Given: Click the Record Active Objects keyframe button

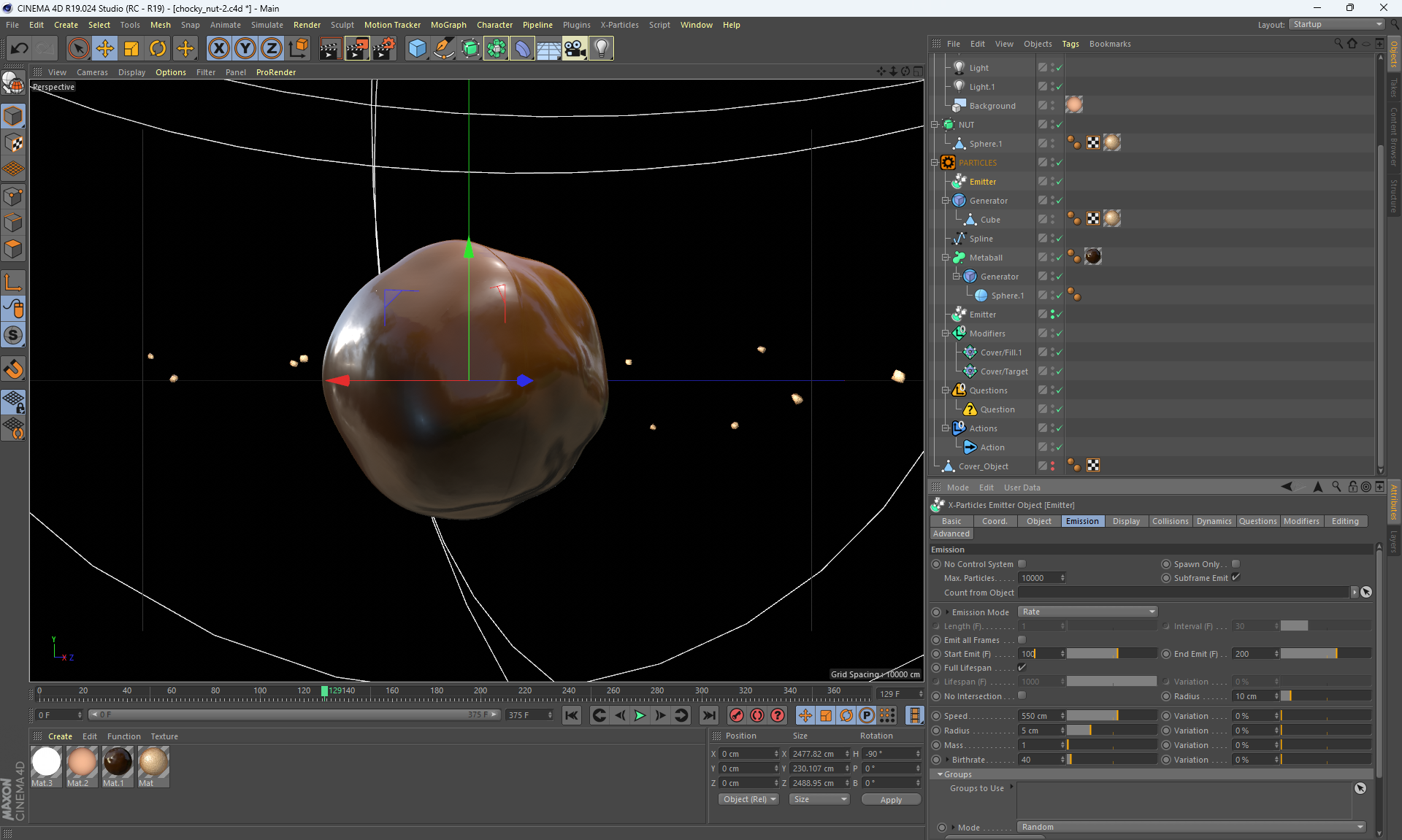Looking at the screenshot, I should coord(736,715).
